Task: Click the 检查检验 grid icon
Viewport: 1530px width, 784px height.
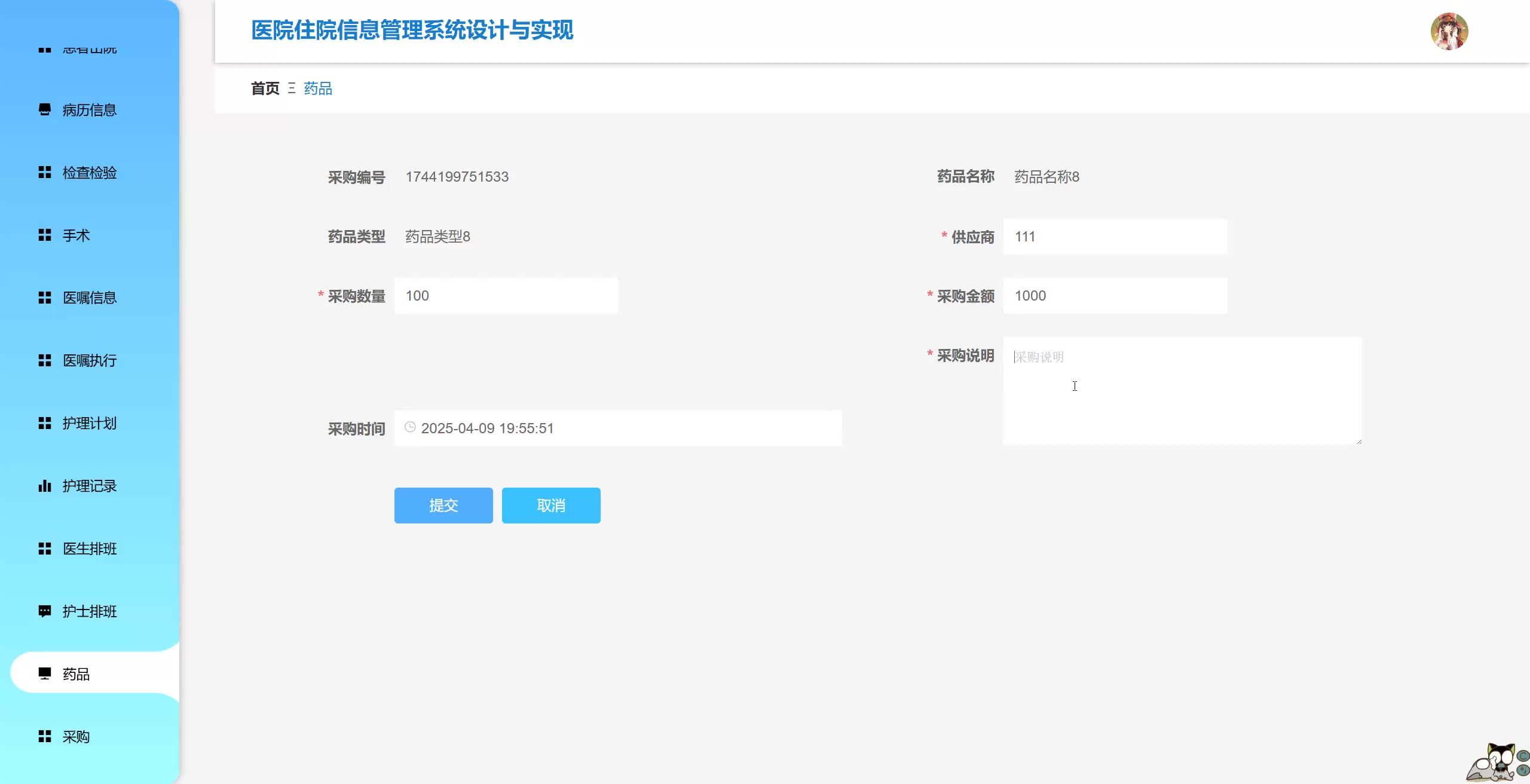Action: point(45,172)
